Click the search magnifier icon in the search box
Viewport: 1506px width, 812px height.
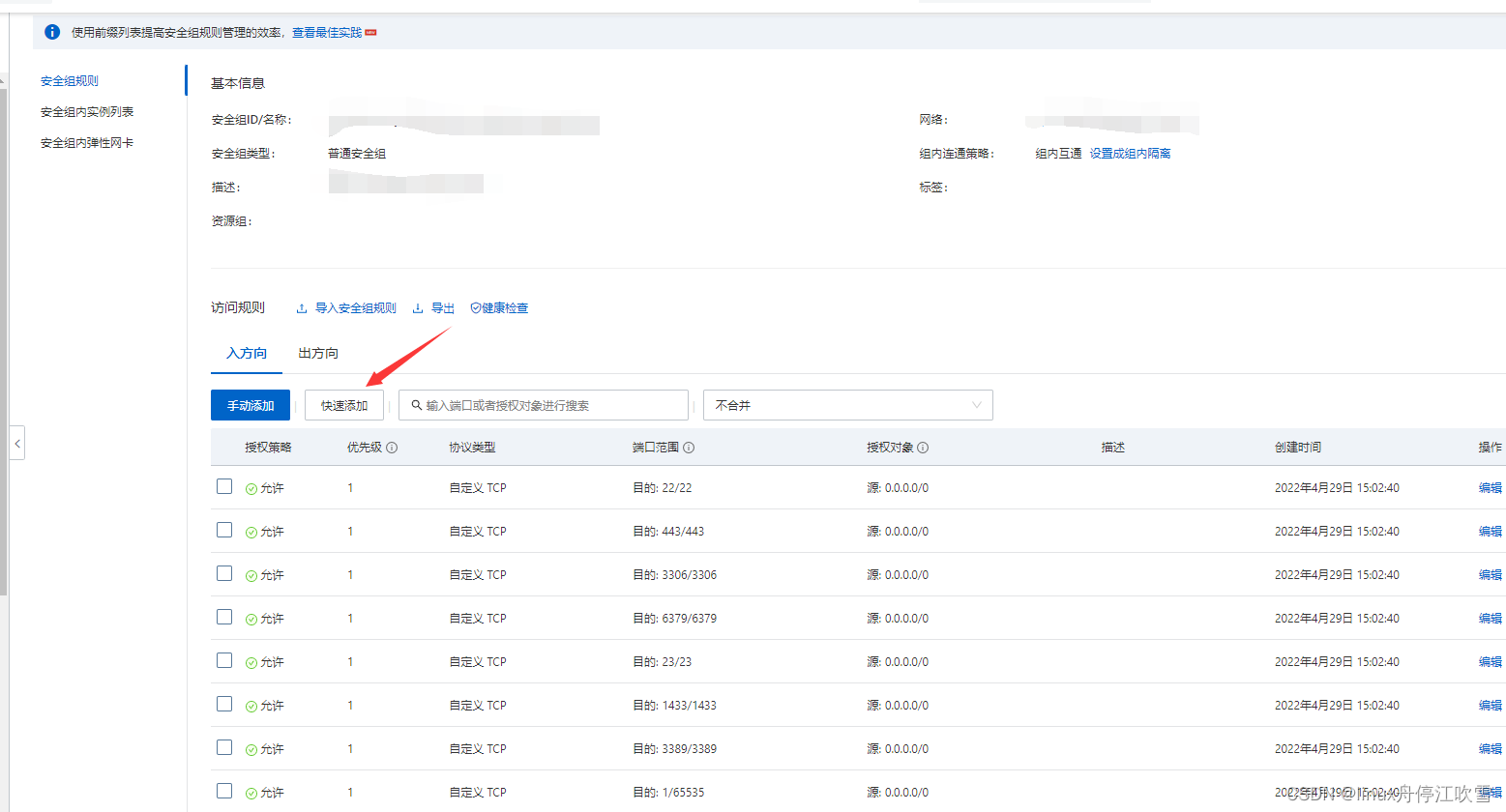click(417, 405)
